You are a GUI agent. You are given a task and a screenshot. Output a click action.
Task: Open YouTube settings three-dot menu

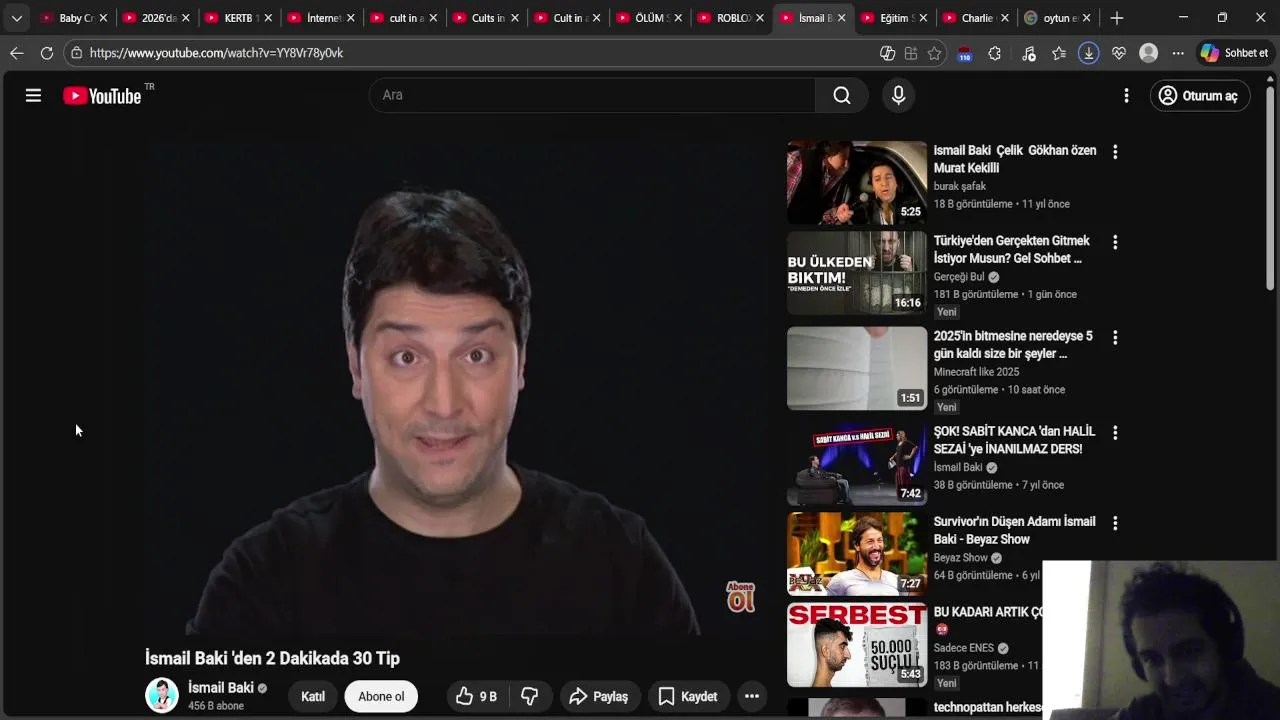pyautogui.click(x=1126, y=95)
